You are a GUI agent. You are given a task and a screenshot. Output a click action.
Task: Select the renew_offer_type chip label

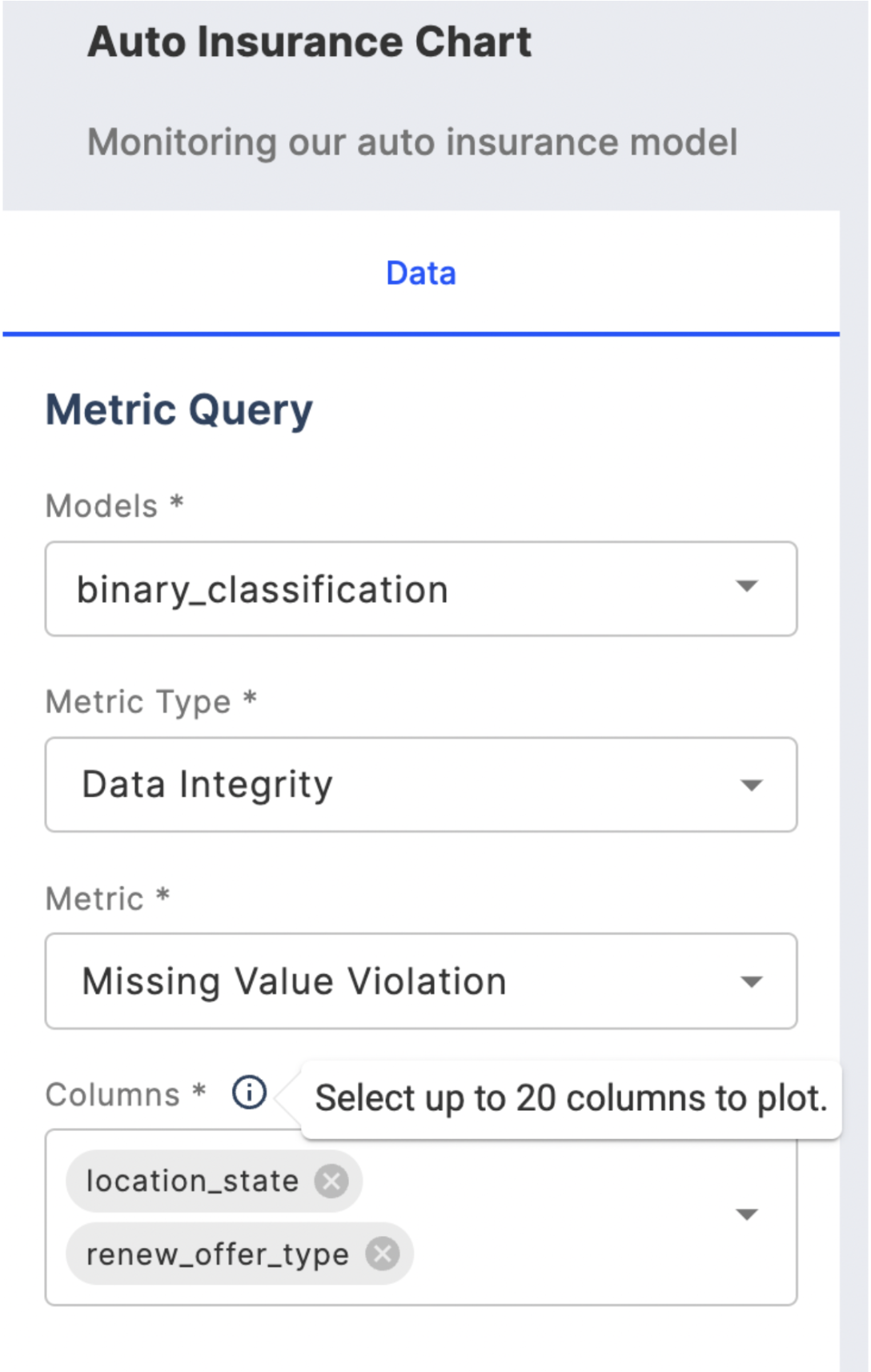pyautogui.click(x=218, y=1254)
